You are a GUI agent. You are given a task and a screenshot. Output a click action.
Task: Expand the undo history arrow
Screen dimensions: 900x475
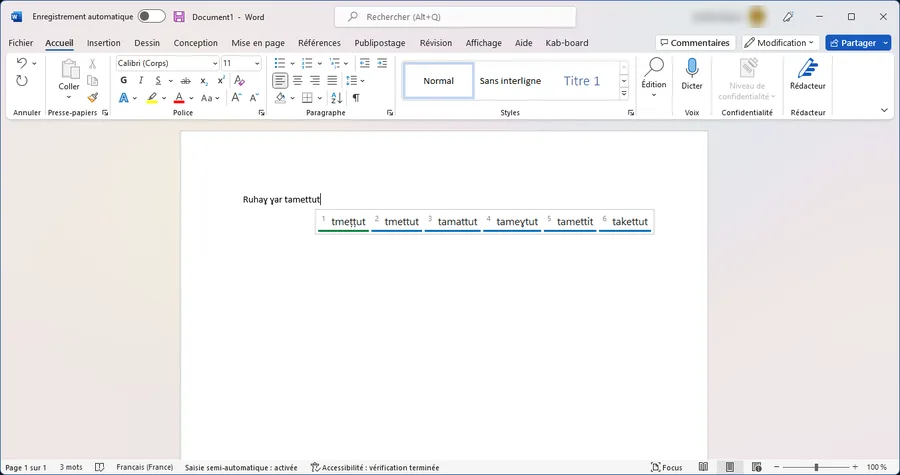coord(34,63)
